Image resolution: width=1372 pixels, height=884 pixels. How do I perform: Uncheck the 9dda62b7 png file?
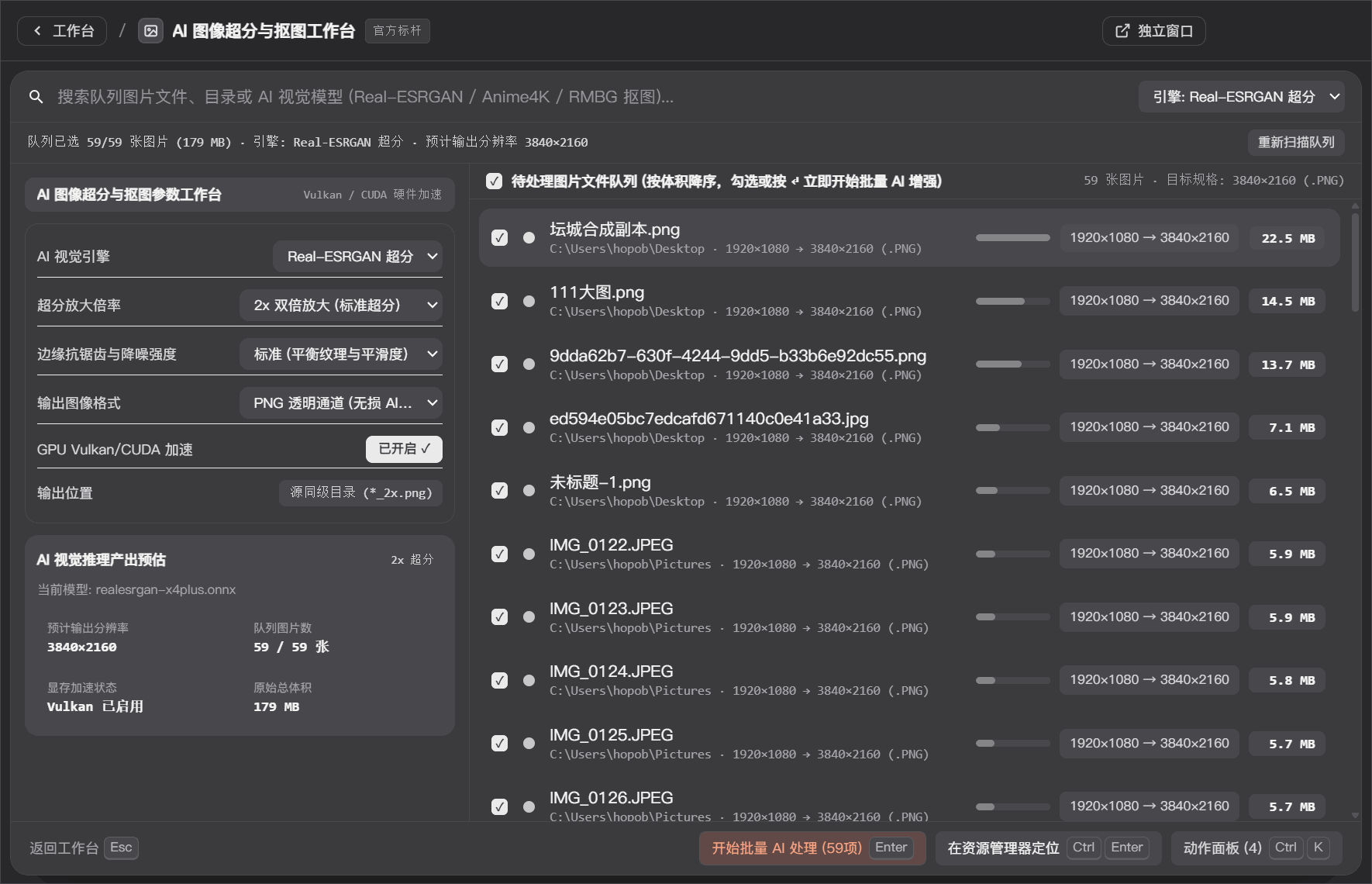(500, 364)
